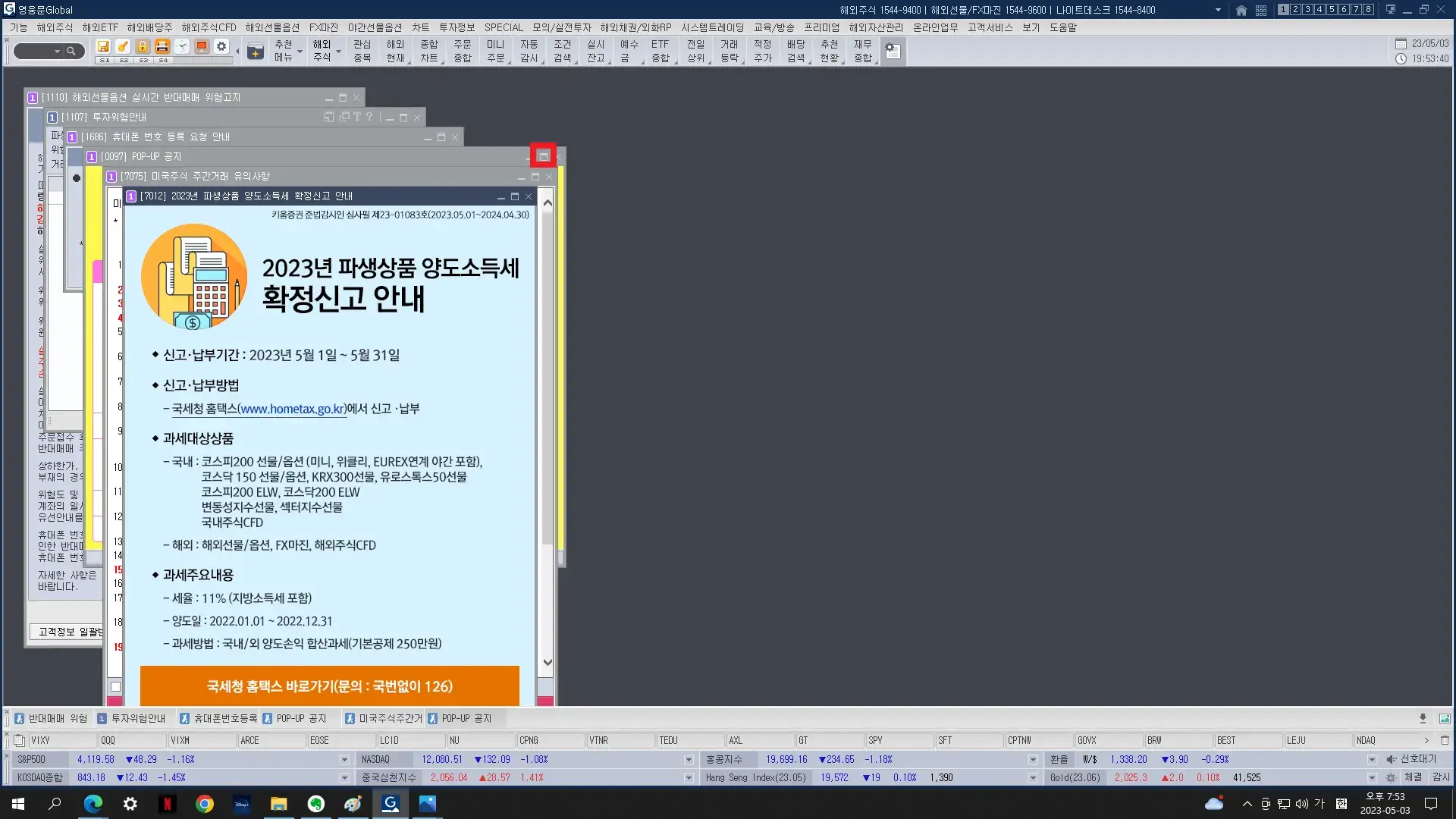Click the home icon in title bar
Image resolution: width=1456 pixels, height=819 pixels.
point(1241,10)
